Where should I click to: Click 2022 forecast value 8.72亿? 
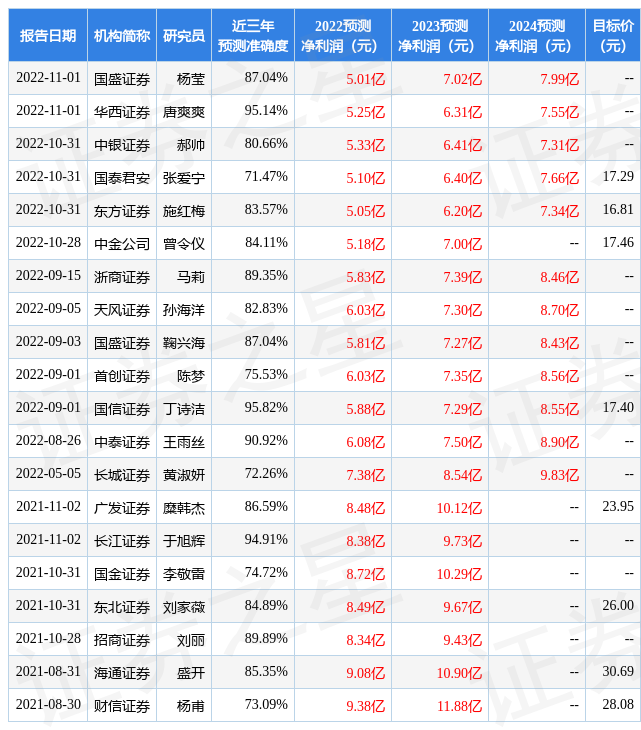click(365, 575)
